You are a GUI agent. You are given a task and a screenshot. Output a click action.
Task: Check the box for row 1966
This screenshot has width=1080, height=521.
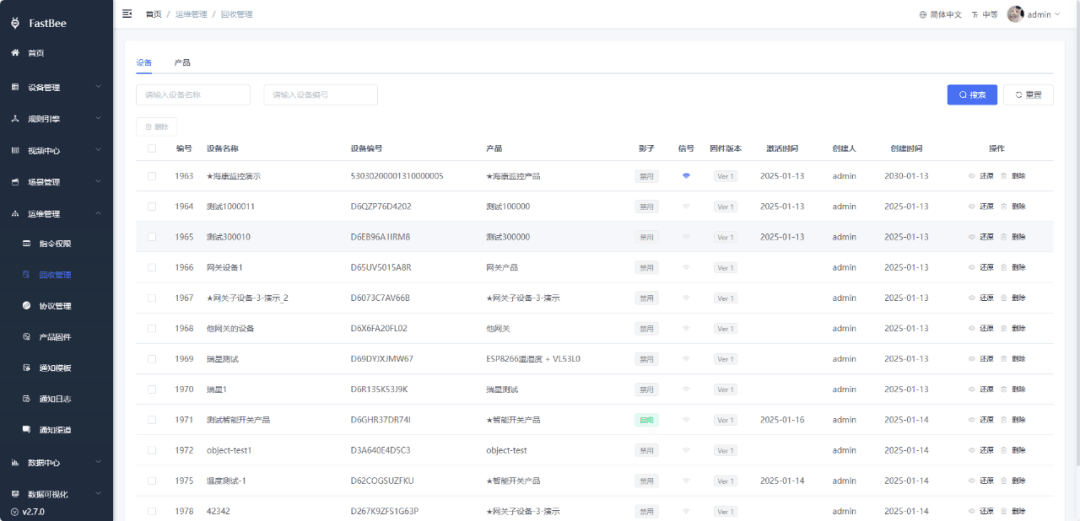[152, 267]
